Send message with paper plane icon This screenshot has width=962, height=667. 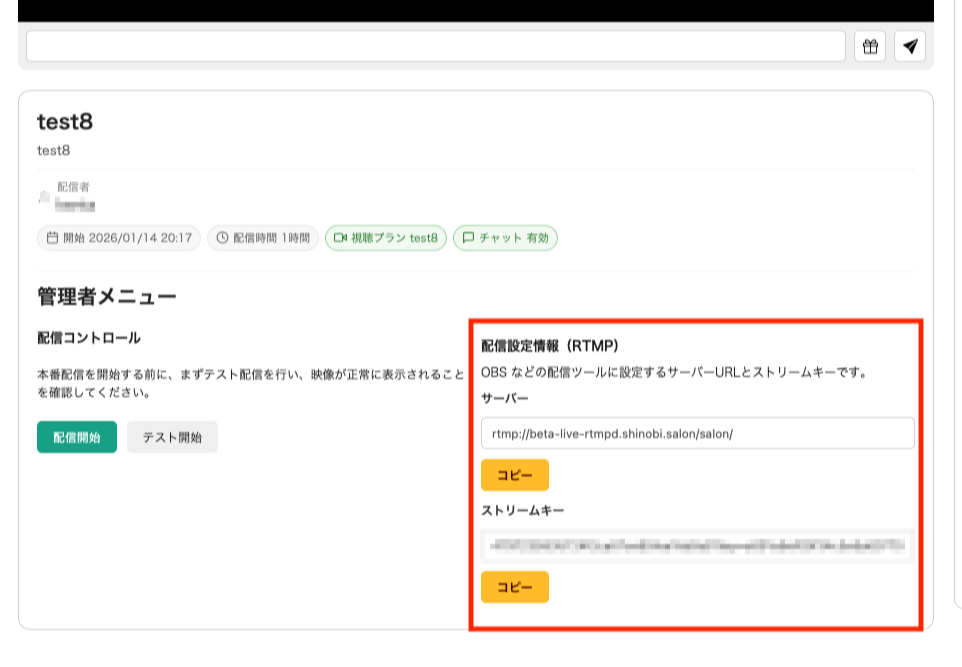pyautogui.click(x=910, y=46)
